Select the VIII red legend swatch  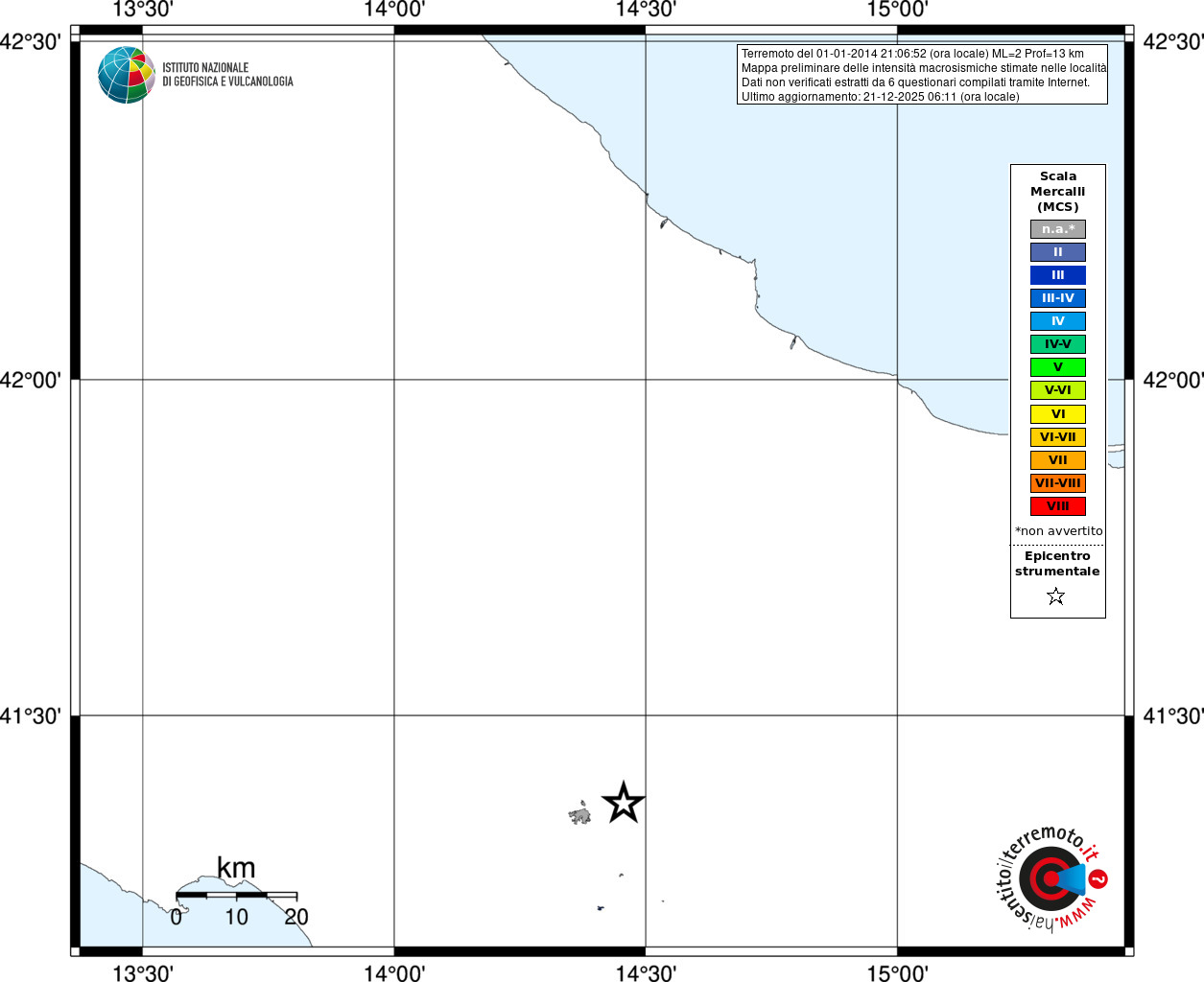pyautogui.click(x=1058, y=506)
